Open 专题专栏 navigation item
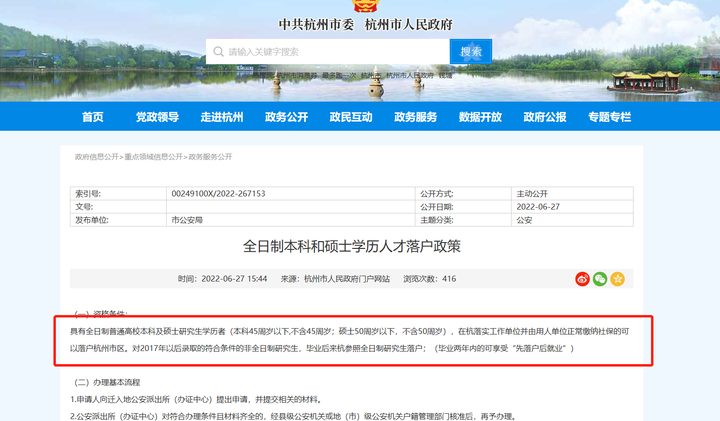This screenshot has height=421, width=720. (609, 117)
